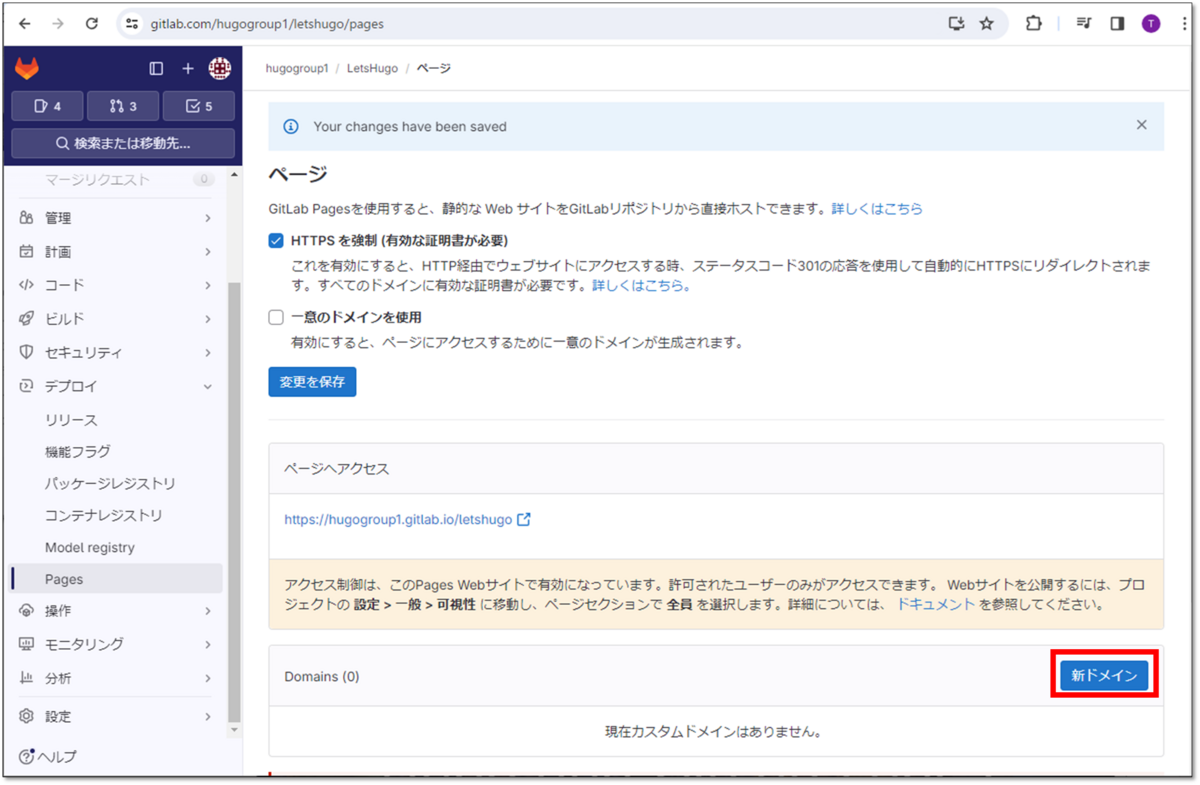Click the sidebar vertical scrollbar

pos(235,500)
